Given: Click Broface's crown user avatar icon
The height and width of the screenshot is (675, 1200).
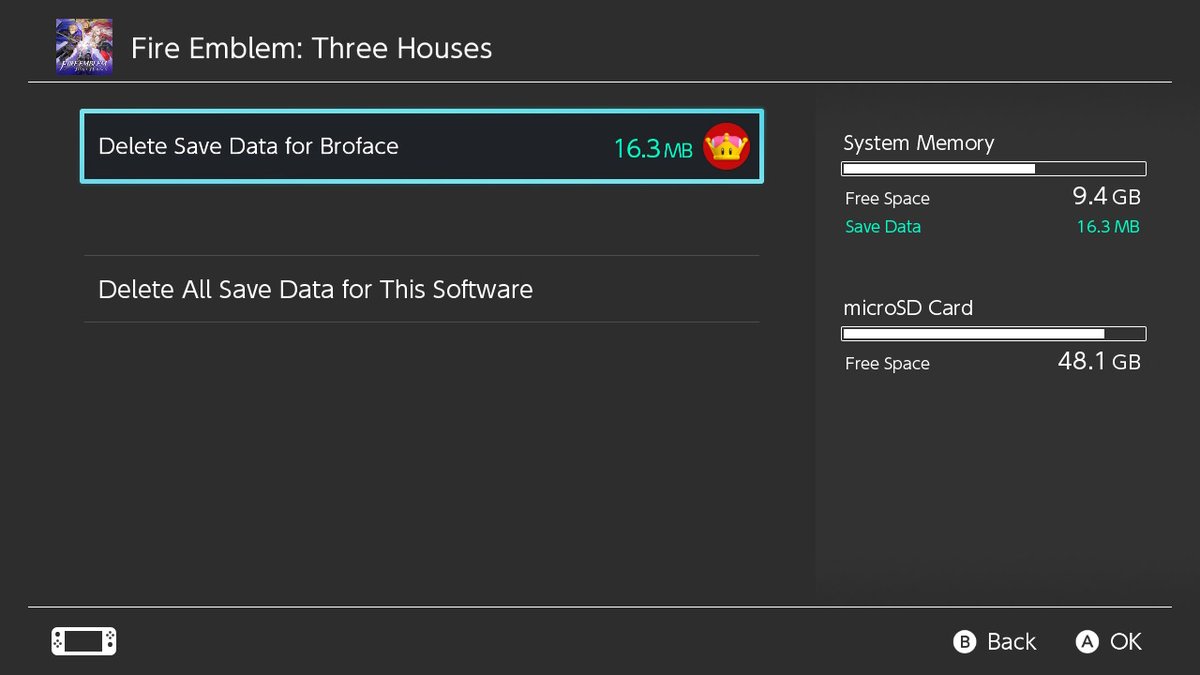Looking at the screenshot, I should point(727,148).
